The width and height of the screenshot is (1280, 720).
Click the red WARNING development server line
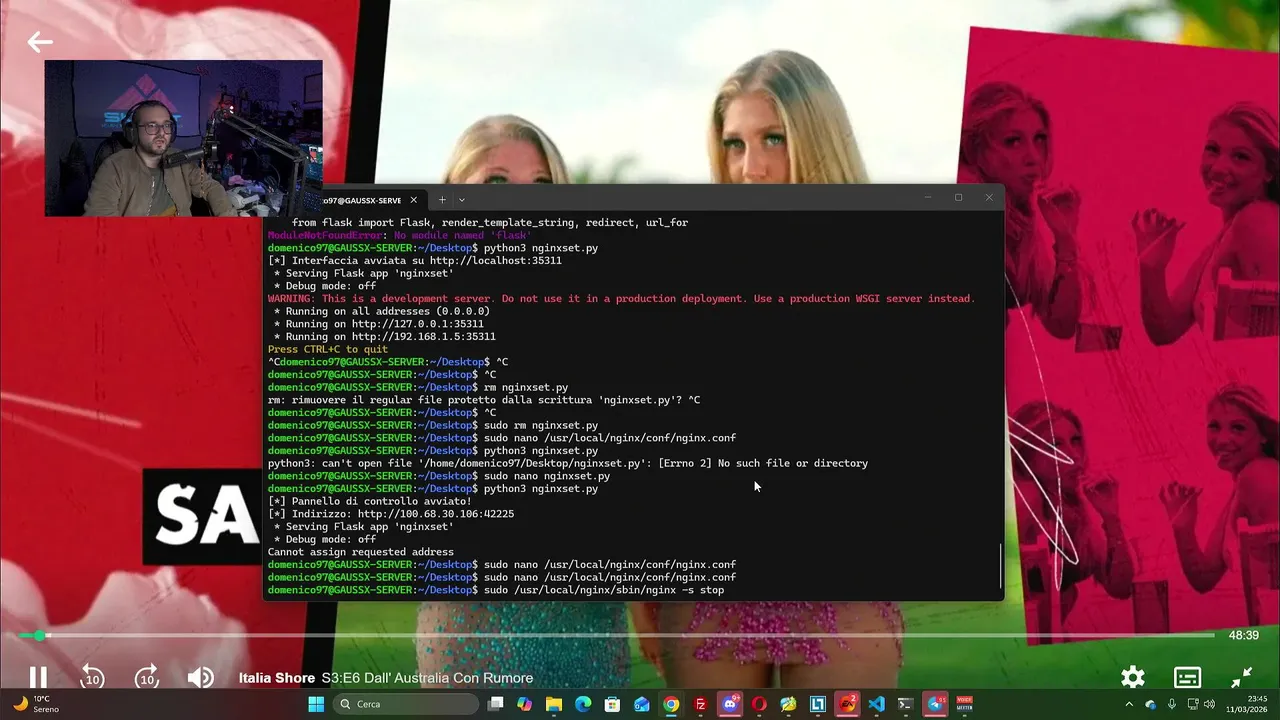(621, 299)
